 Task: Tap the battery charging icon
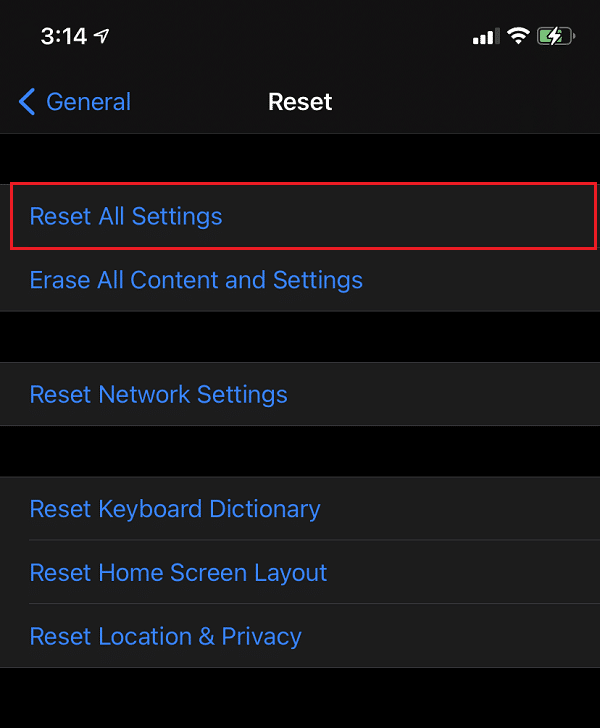click(556, 37)
